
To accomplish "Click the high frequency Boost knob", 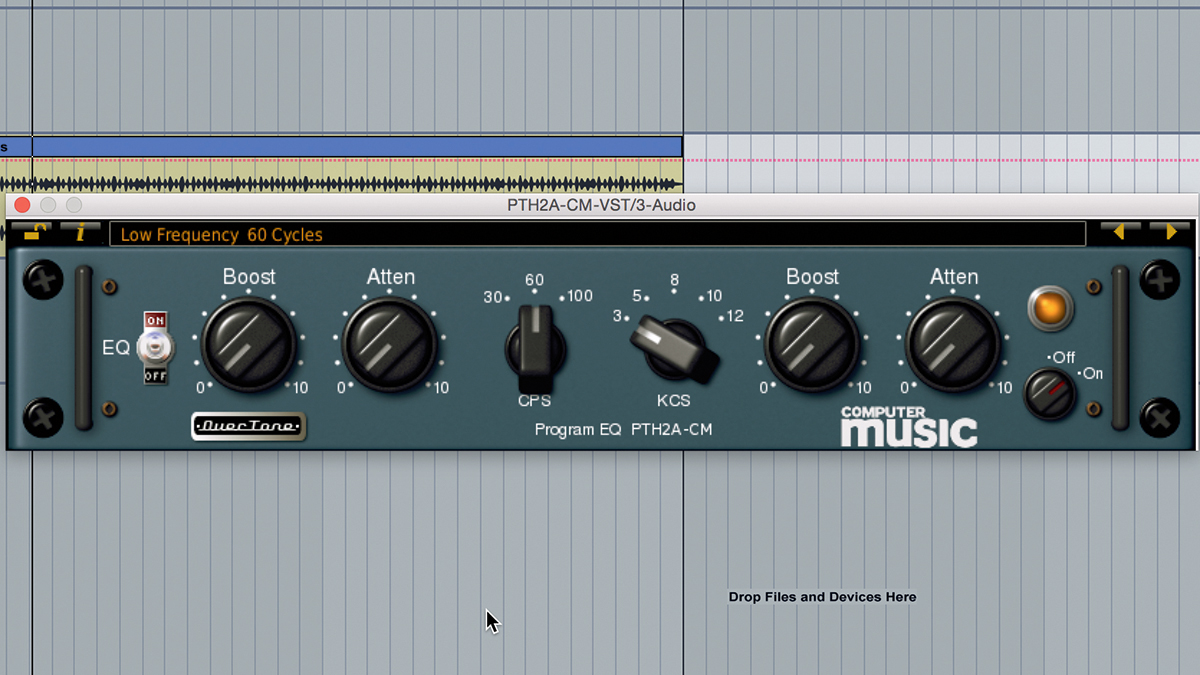I will point(812,343).
